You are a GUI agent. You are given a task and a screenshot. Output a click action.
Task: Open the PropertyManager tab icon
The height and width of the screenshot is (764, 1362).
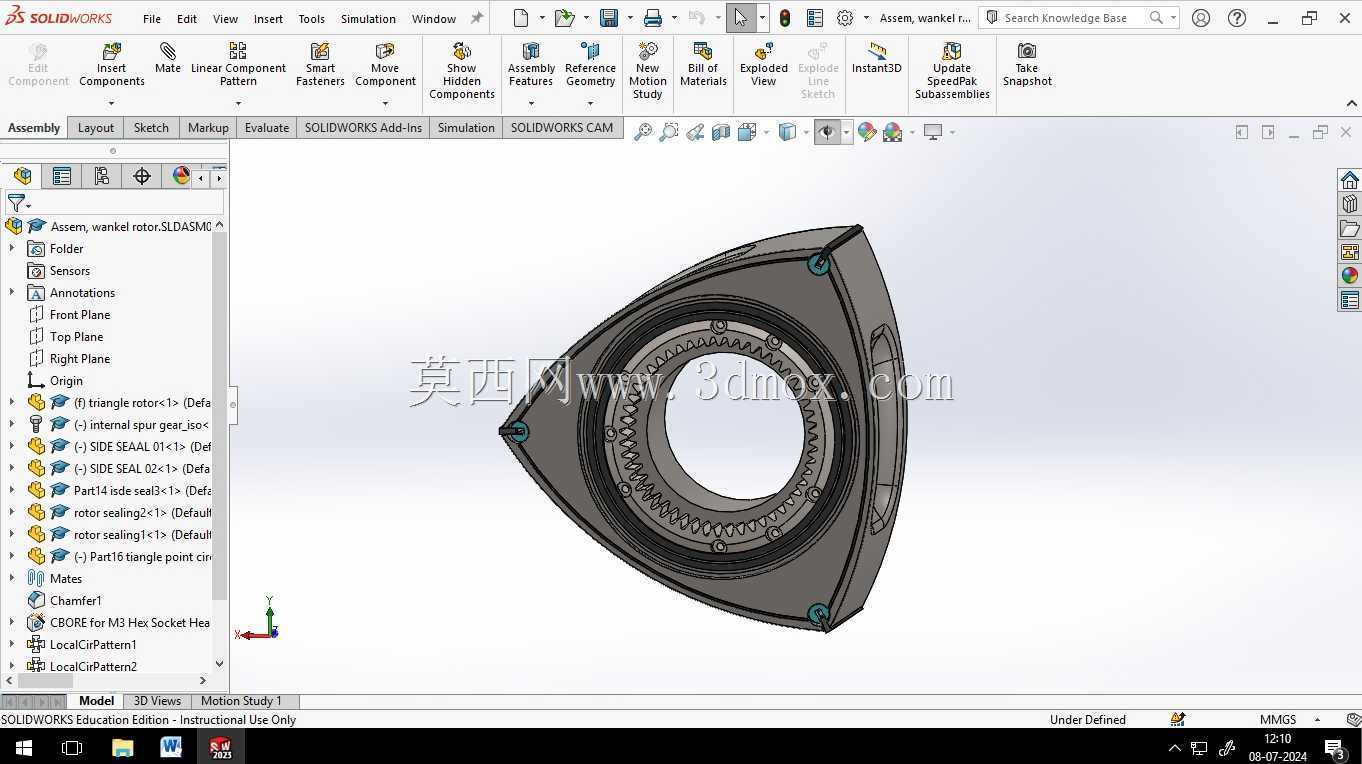tap(62, 176)
